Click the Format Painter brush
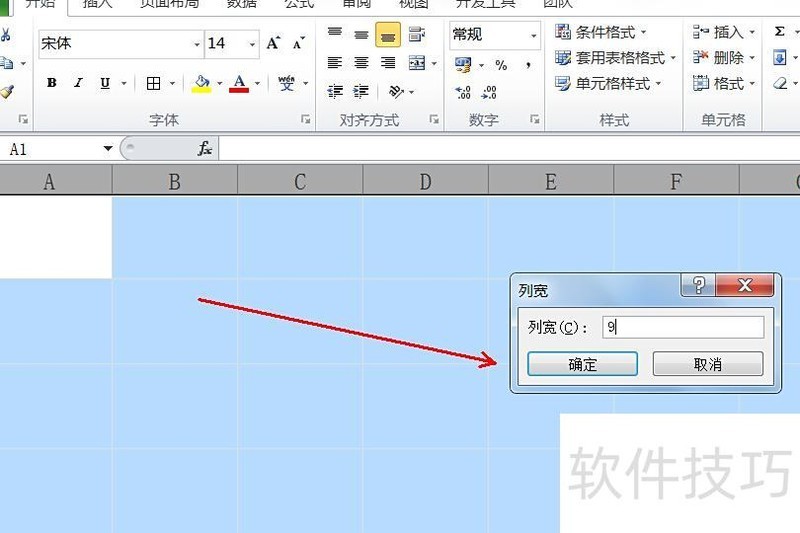This screenshot has height=533, width=800. [7, 92]
